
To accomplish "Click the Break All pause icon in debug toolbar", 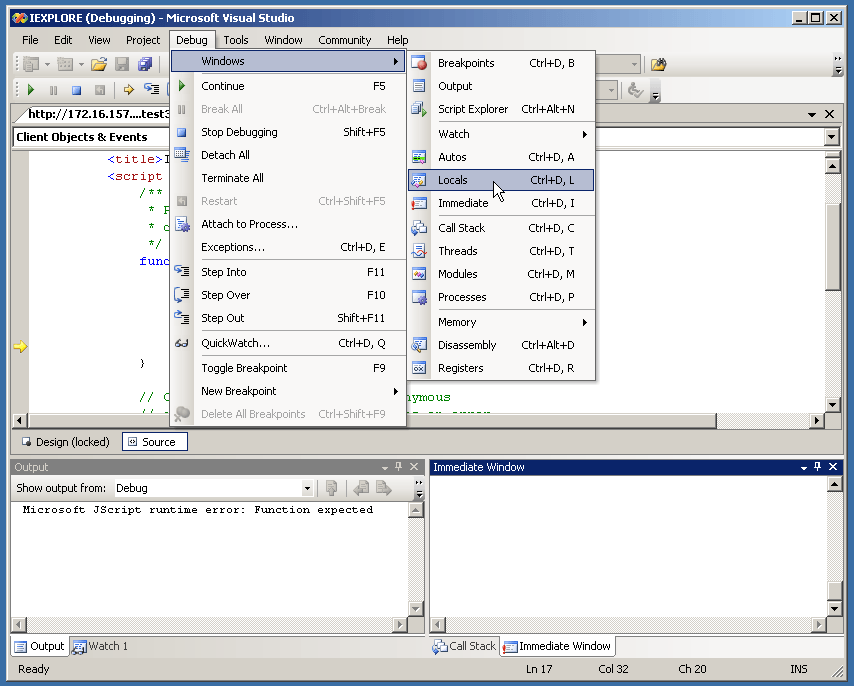I will point(53,90).
